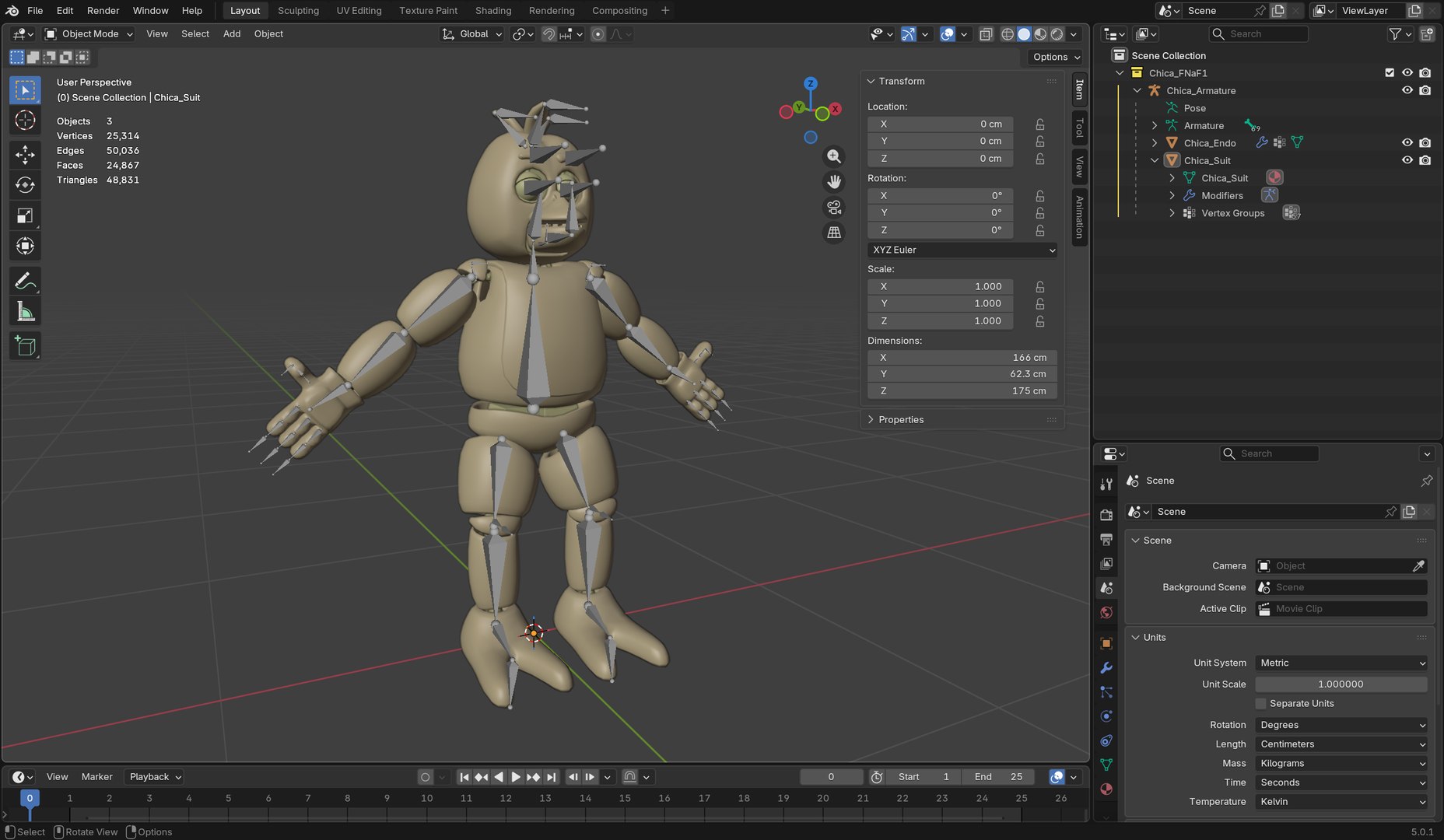This screenshot has width=1444, height=840.
Task: Toggle X-ray display
Action: 986,34
